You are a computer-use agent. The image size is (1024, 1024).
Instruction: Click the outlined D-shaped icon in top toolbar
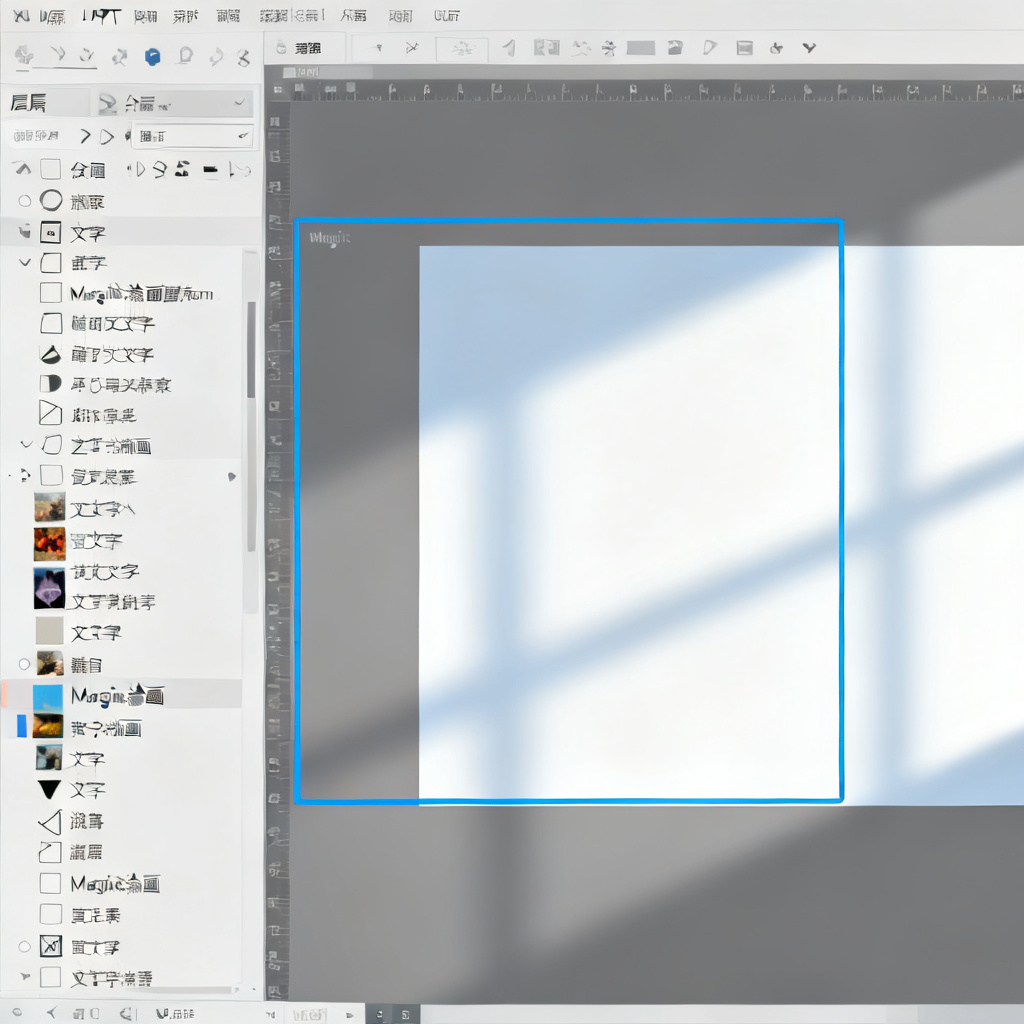tap(709, 48)
